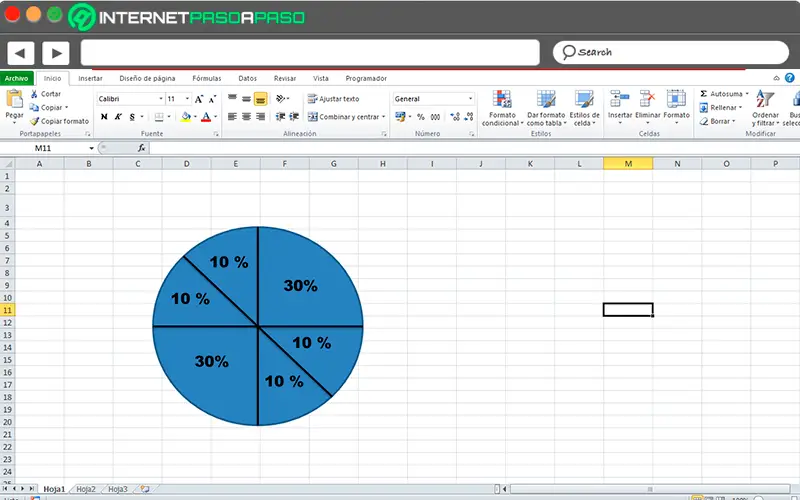Increase font size with the large A

click(199, 99)
